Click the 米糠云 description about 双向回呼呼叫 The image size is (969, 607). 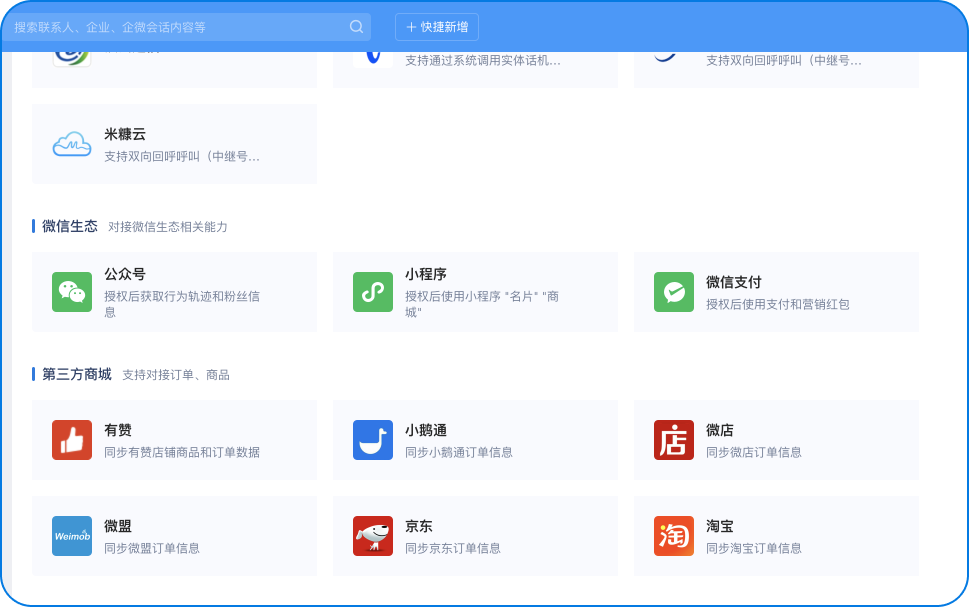(182, 156)
